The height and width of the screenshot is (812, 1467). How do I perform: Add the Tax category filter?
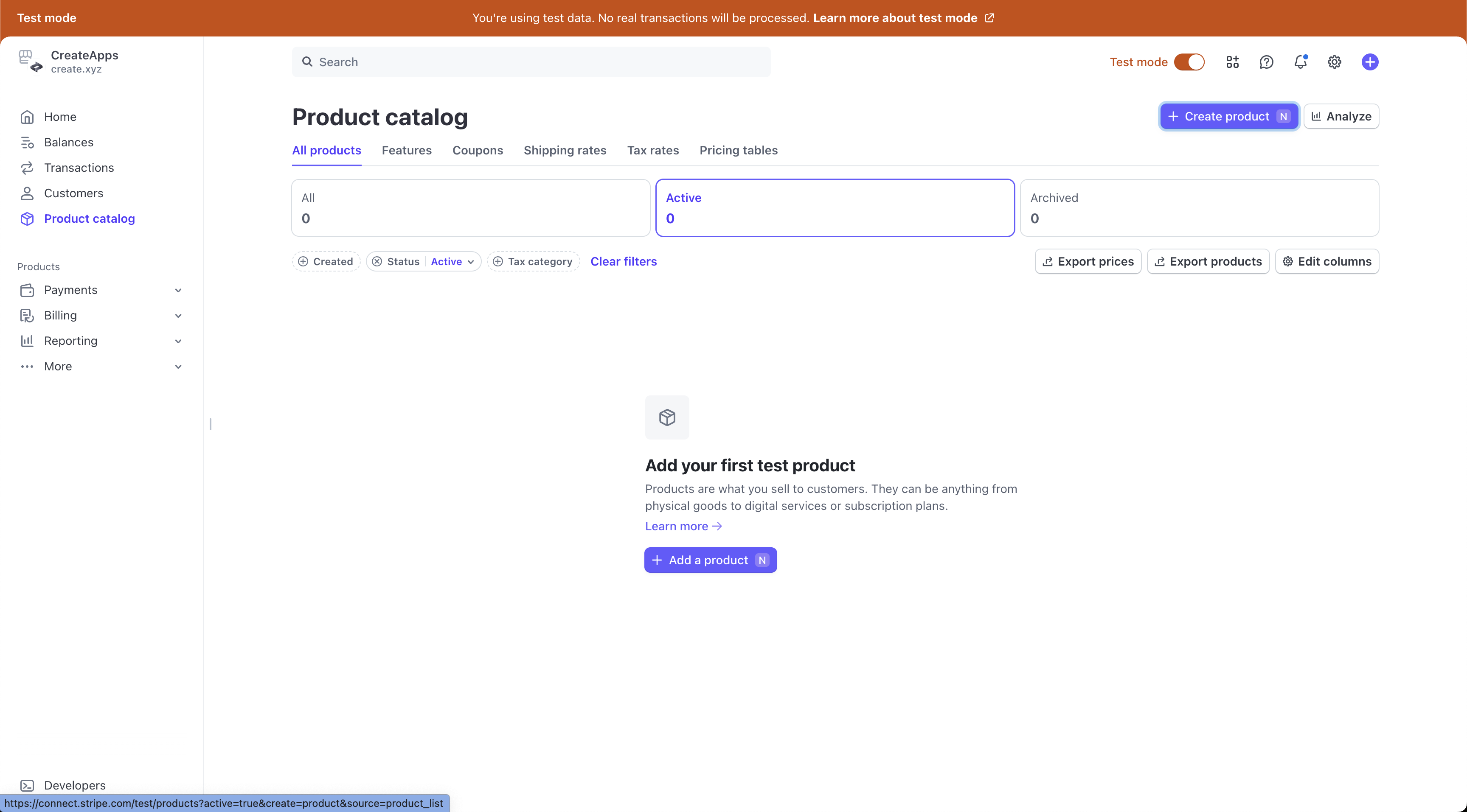pyautogui.click(x=533, y=262)
